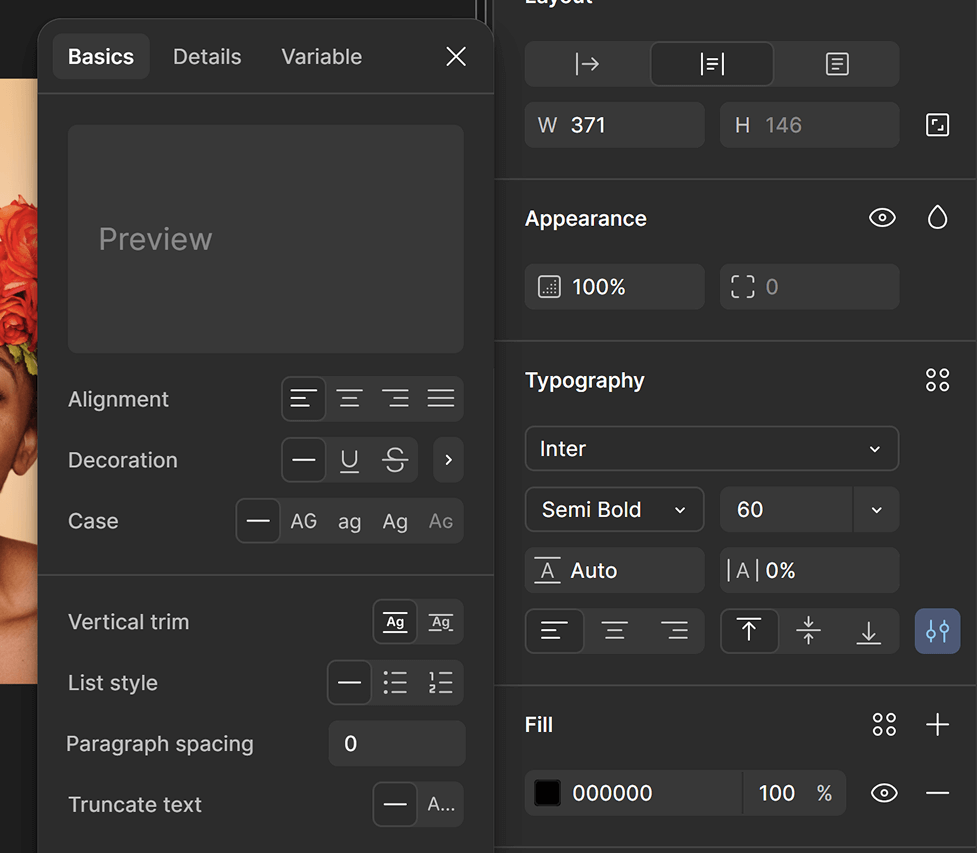
Task: Click the underline decoration icon
Action: coord(349,460)
